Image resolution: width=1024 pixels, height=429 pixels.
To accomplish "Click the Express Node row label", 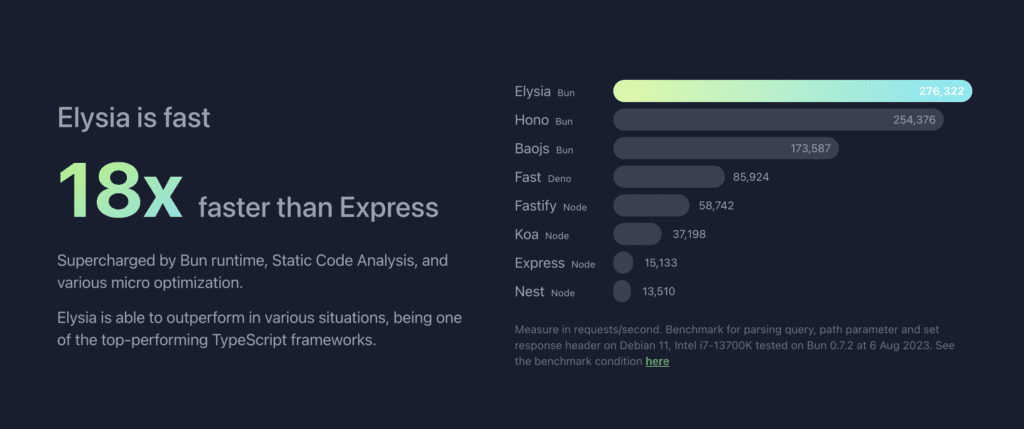I will (555, 263).
